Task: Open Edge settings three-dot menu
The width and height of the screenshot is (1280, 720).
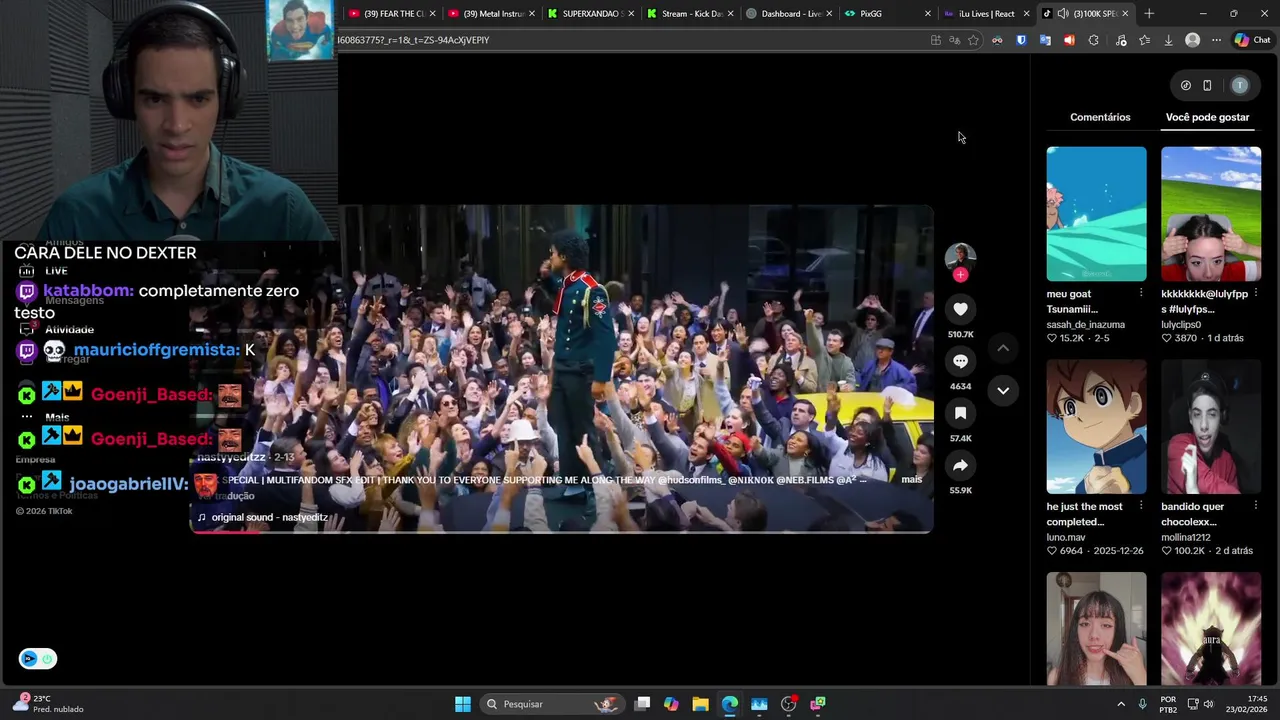Action: pyautogui.click(x=1216, y=40)
